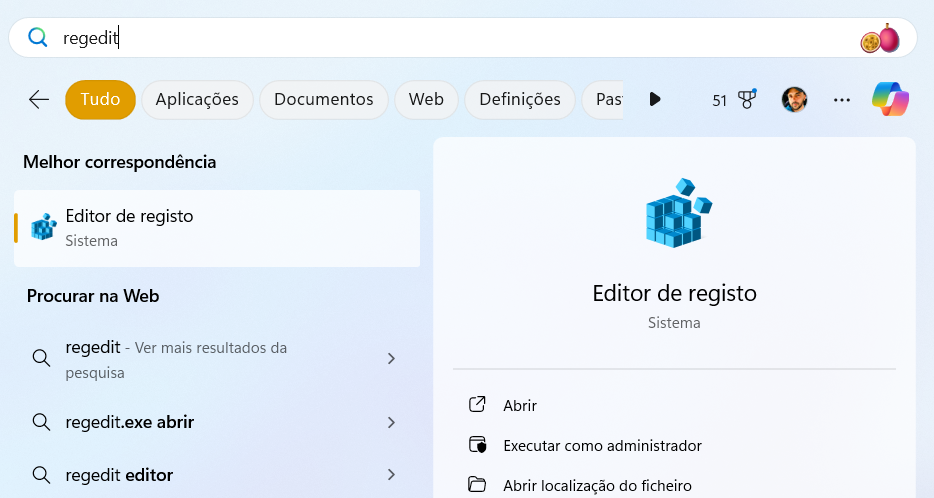Expand chevron for 'regedit' web result
Viewport: 934px width, 498px height.
[x=391, y=359]
